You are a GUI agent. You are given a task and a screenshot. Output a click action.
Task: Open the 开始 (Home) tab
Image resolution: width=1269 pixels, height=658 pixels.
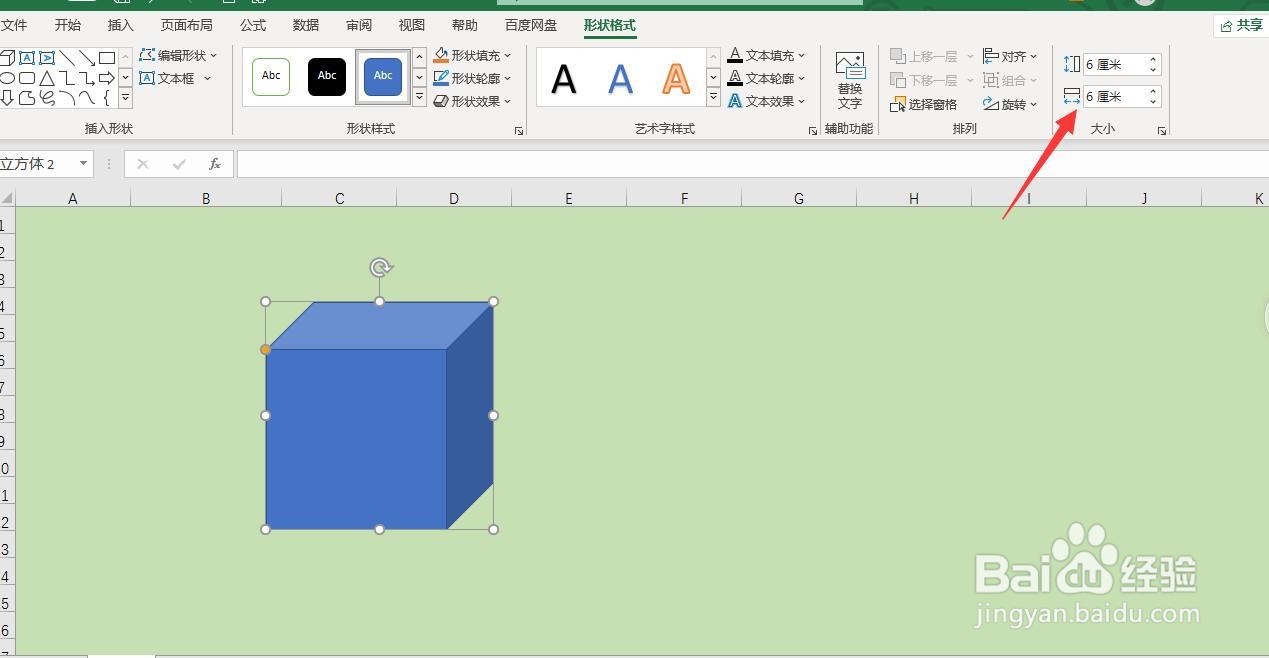point(68,25)
